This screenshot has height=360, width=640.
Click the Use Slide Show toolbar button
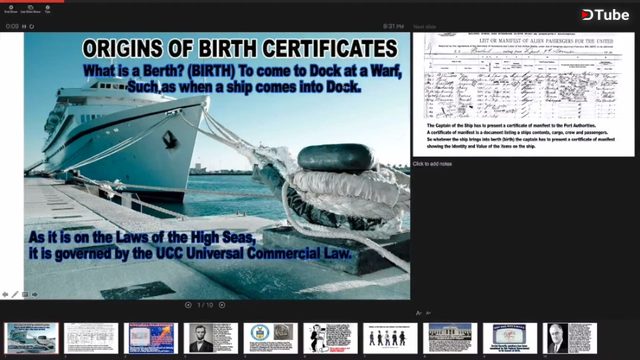pyautogui.click(x=31, y=9)
